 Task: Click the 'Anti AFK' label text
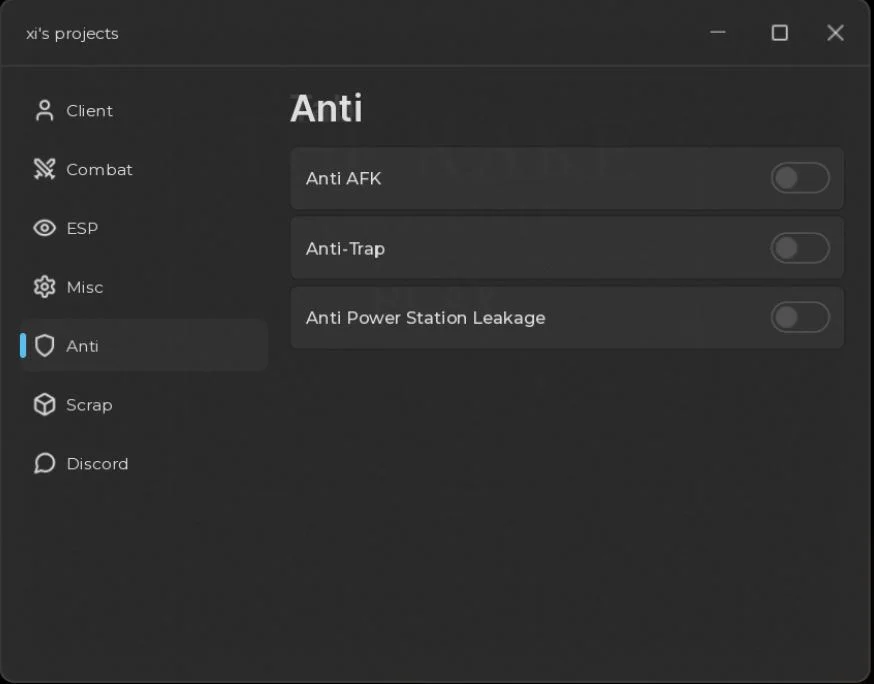[343, 178]
